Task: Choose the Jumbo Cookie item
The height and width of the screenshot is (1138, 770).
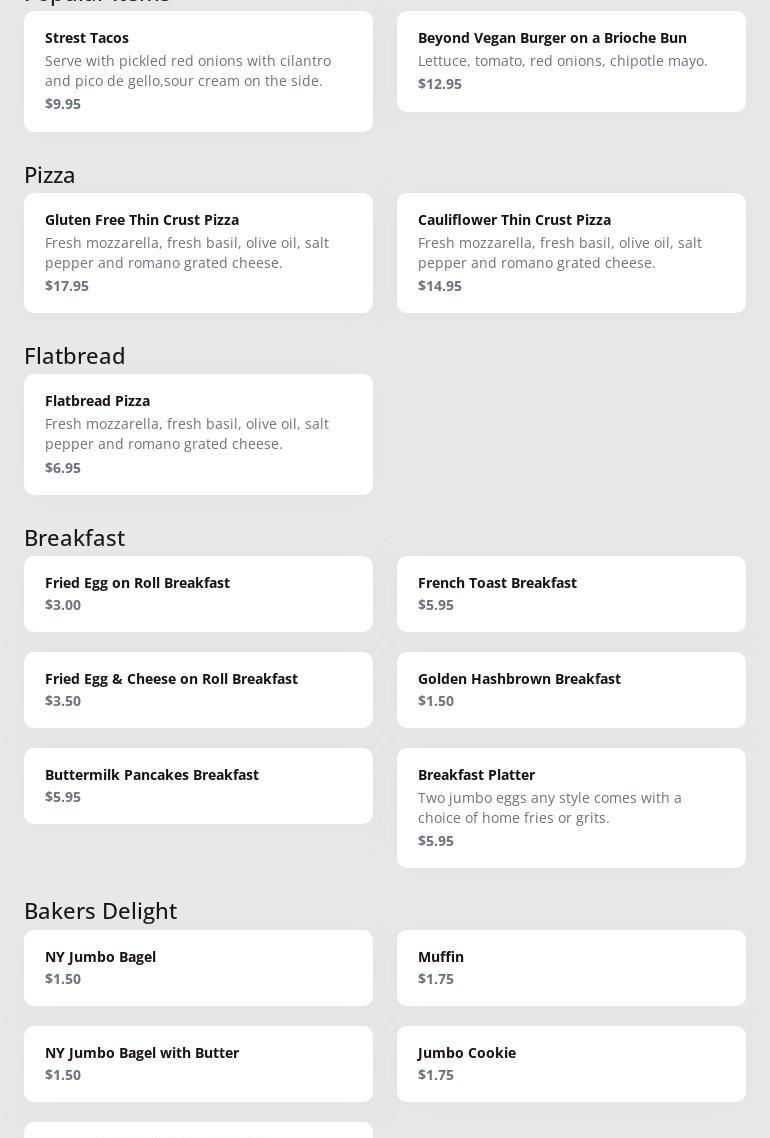Action: (x=571, y=1064)
